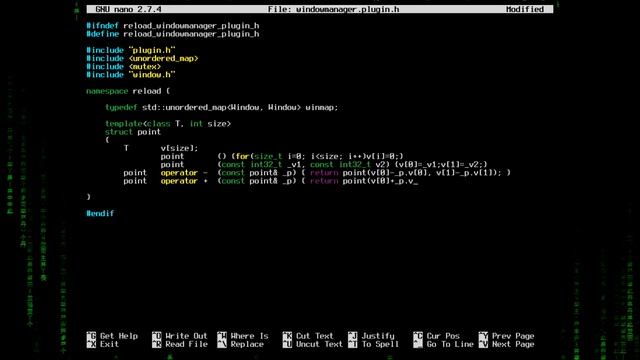Place cursor on the #define reload_windowmanager_plugin_h line
Screen dimensions: 640x360
(x=173, y=34)
